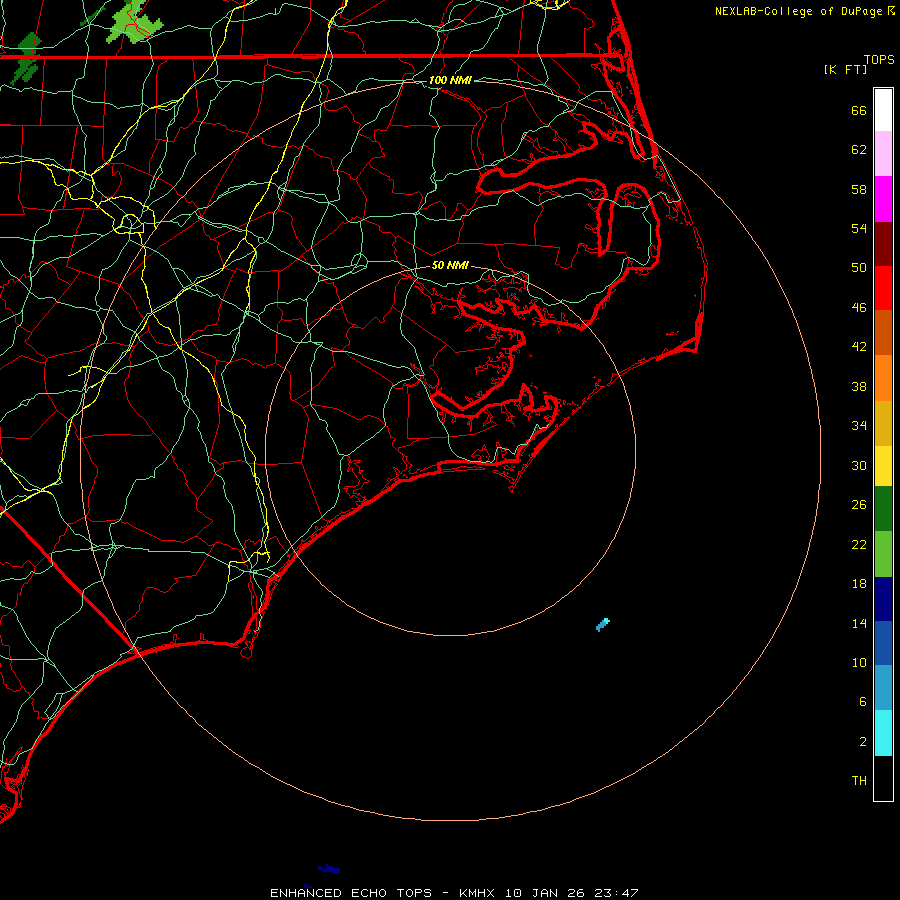900x900 pixels.
Task: Click the bright yellow legend swatch
Action: (883, 465)
